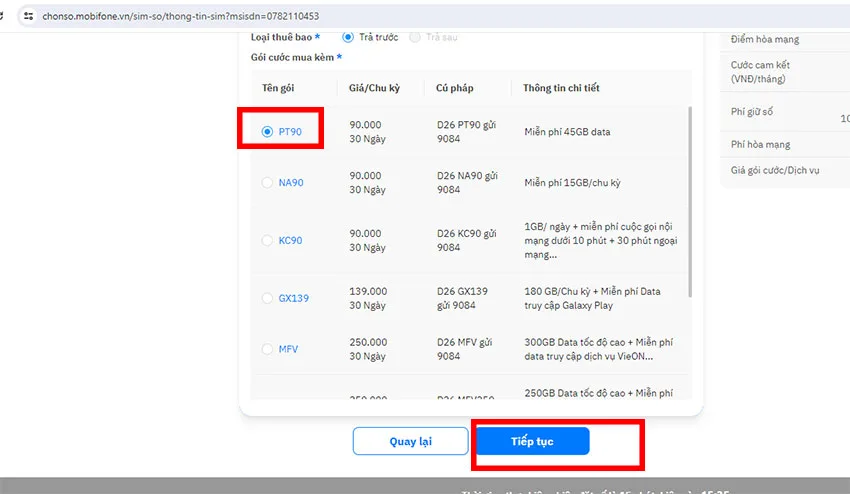
Task: Click the 'Giá gói cước/Dịch vụ' sidebar label
Action: [775, 170]
